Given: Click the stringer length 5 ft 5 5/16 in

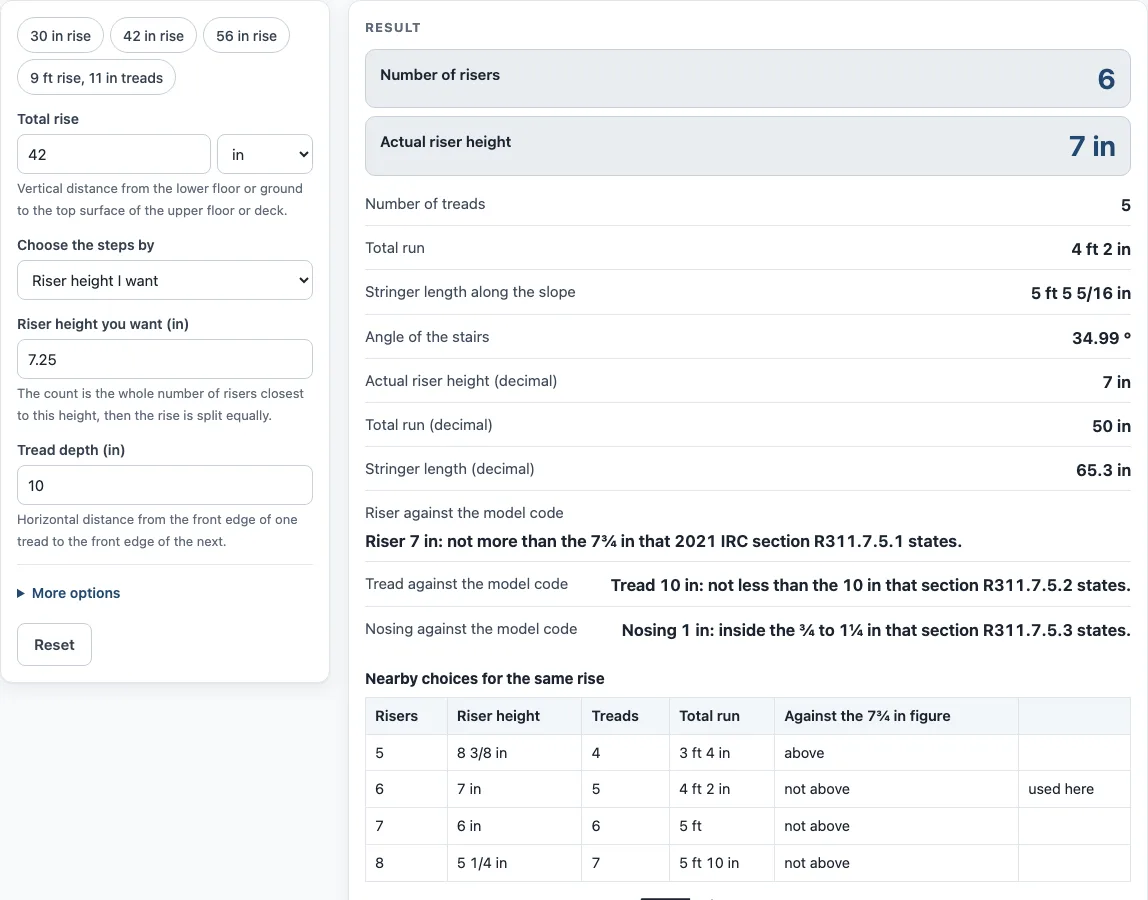Looking at the screenshot, I should (1081, 293).
